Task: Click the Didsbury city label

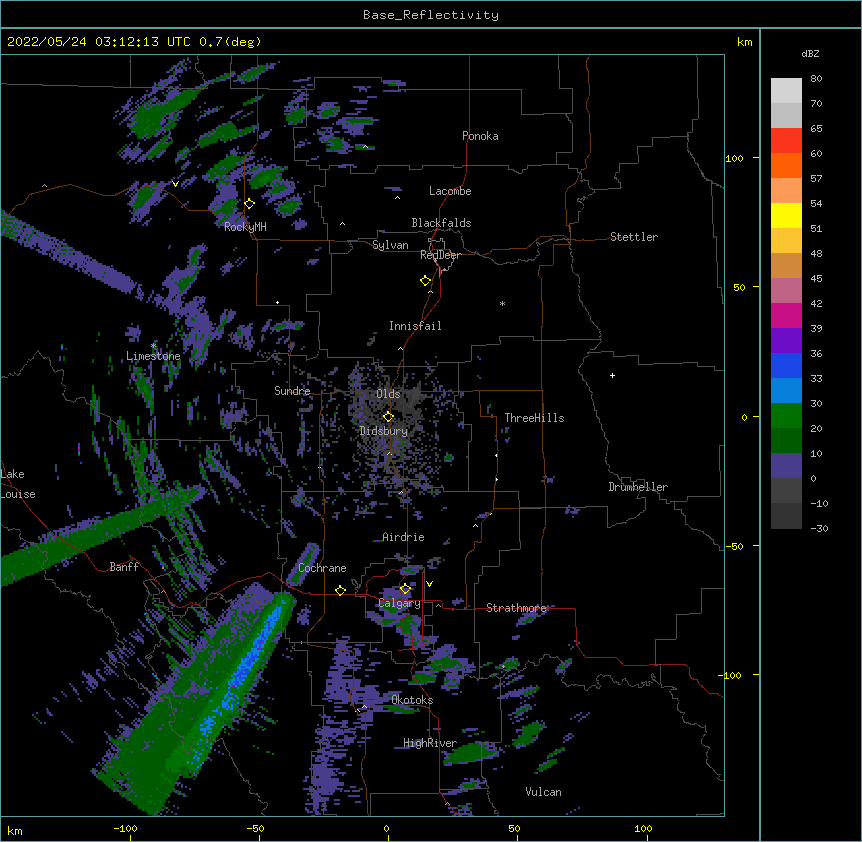Action: click(x=384, y=431)
